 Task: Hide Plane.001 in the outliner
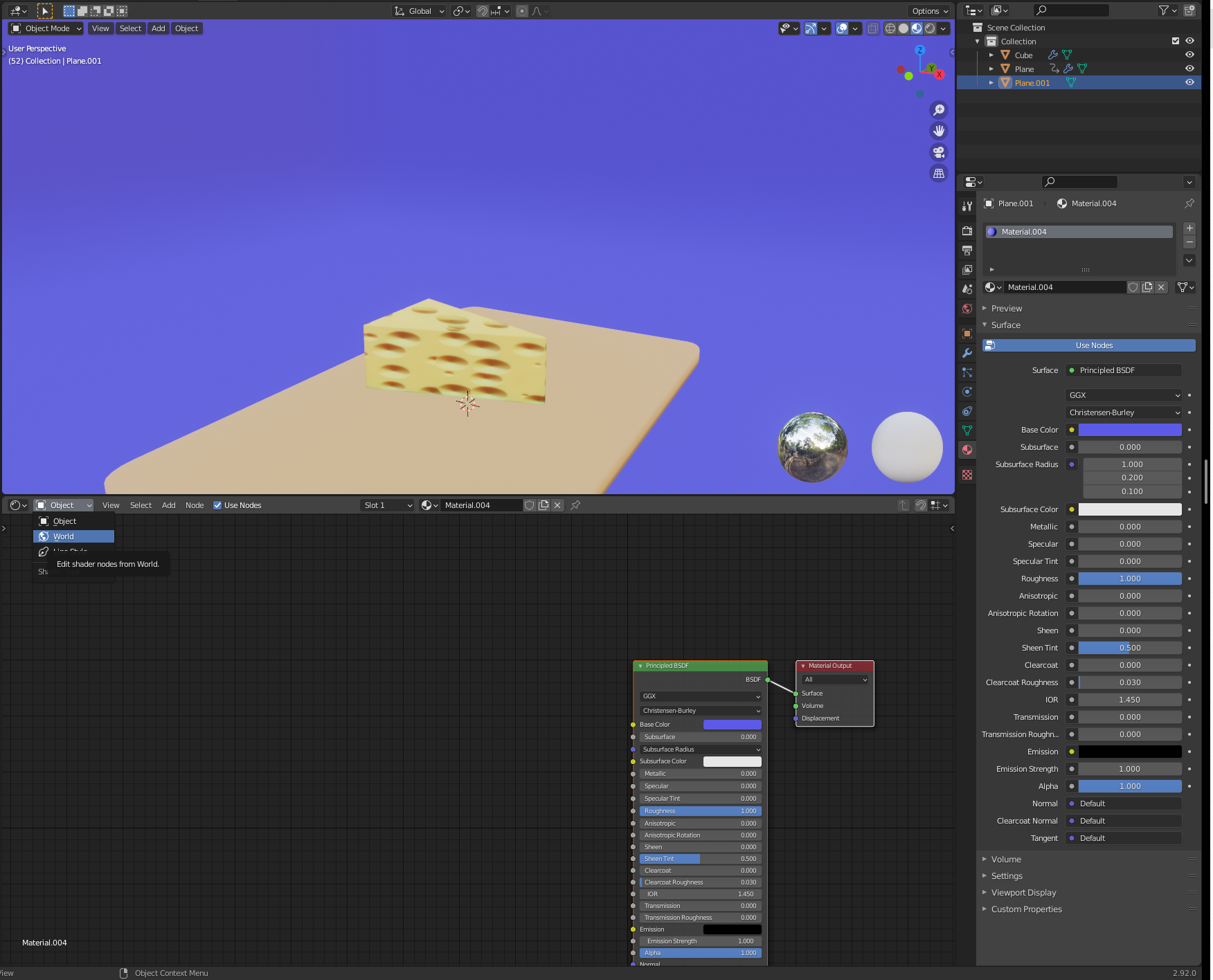coord(1190,82)
